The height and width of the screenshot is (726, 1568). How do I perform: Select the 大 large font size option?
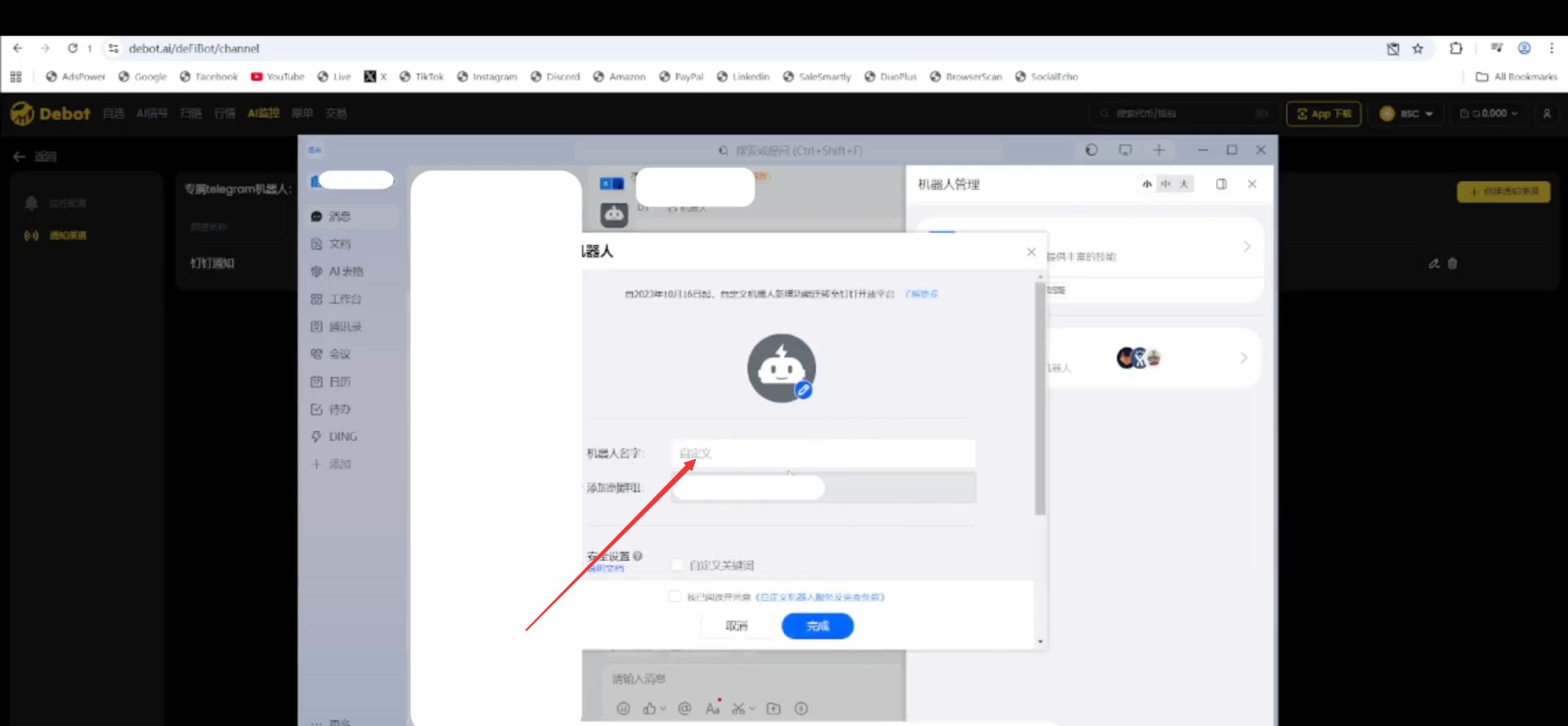click(x=1184, y=184)
